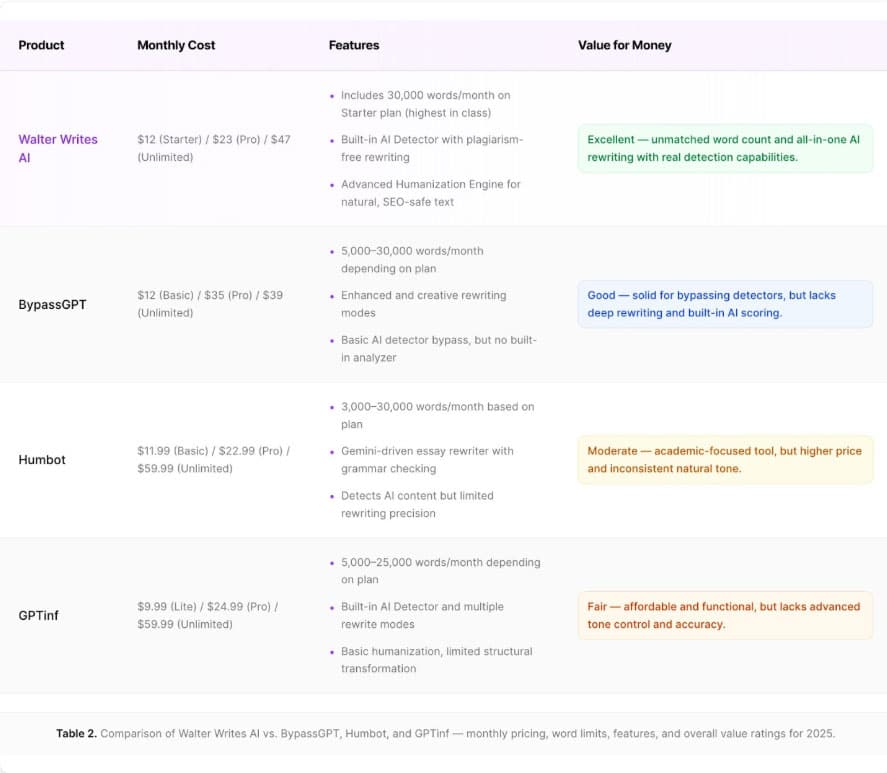Click the Monthly Cost column header
The image size is (887, 773).
point(176,45)
